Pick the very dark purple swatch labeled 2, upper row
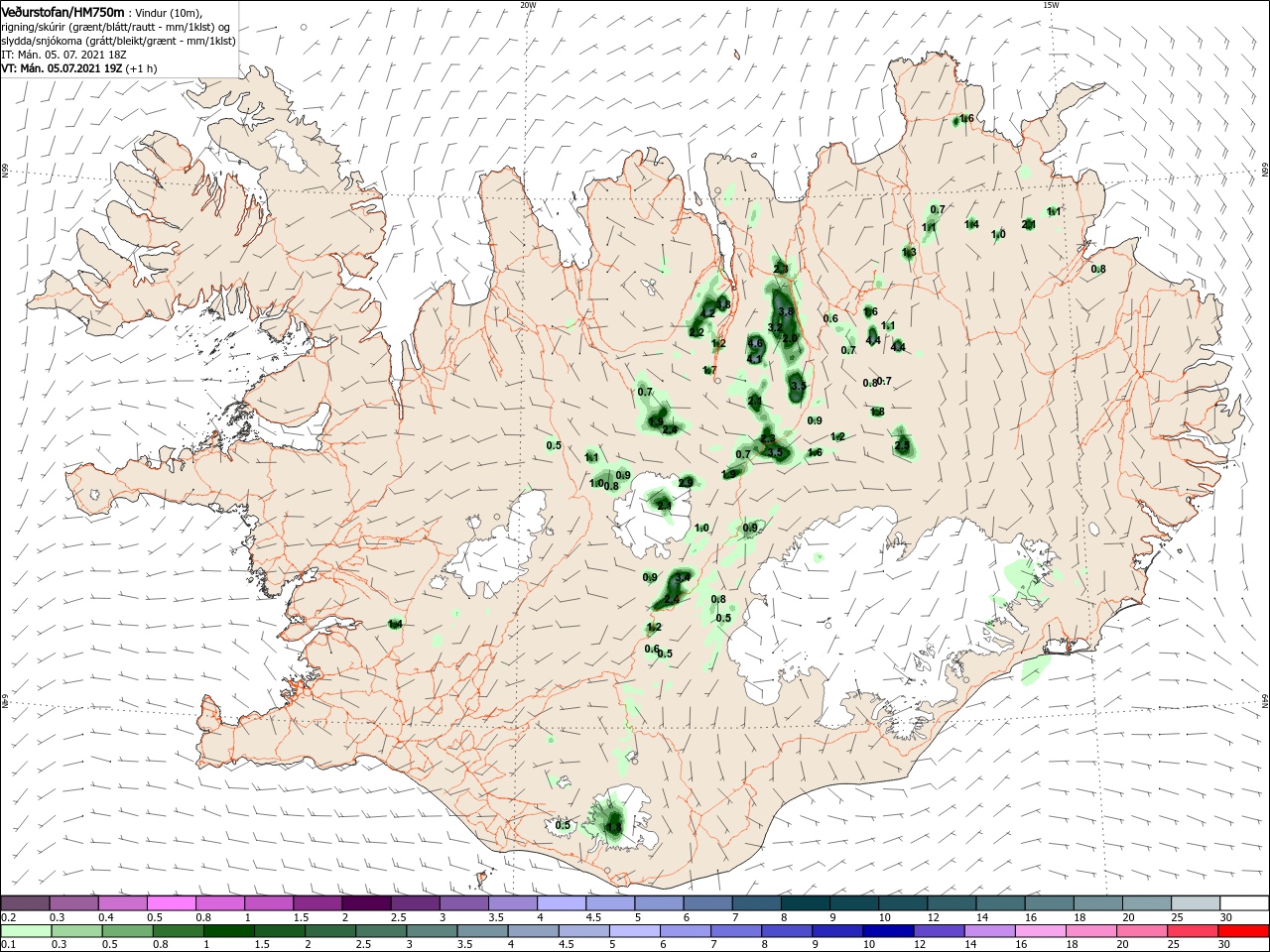The image size is (1270, 952). tap(367, 903)
